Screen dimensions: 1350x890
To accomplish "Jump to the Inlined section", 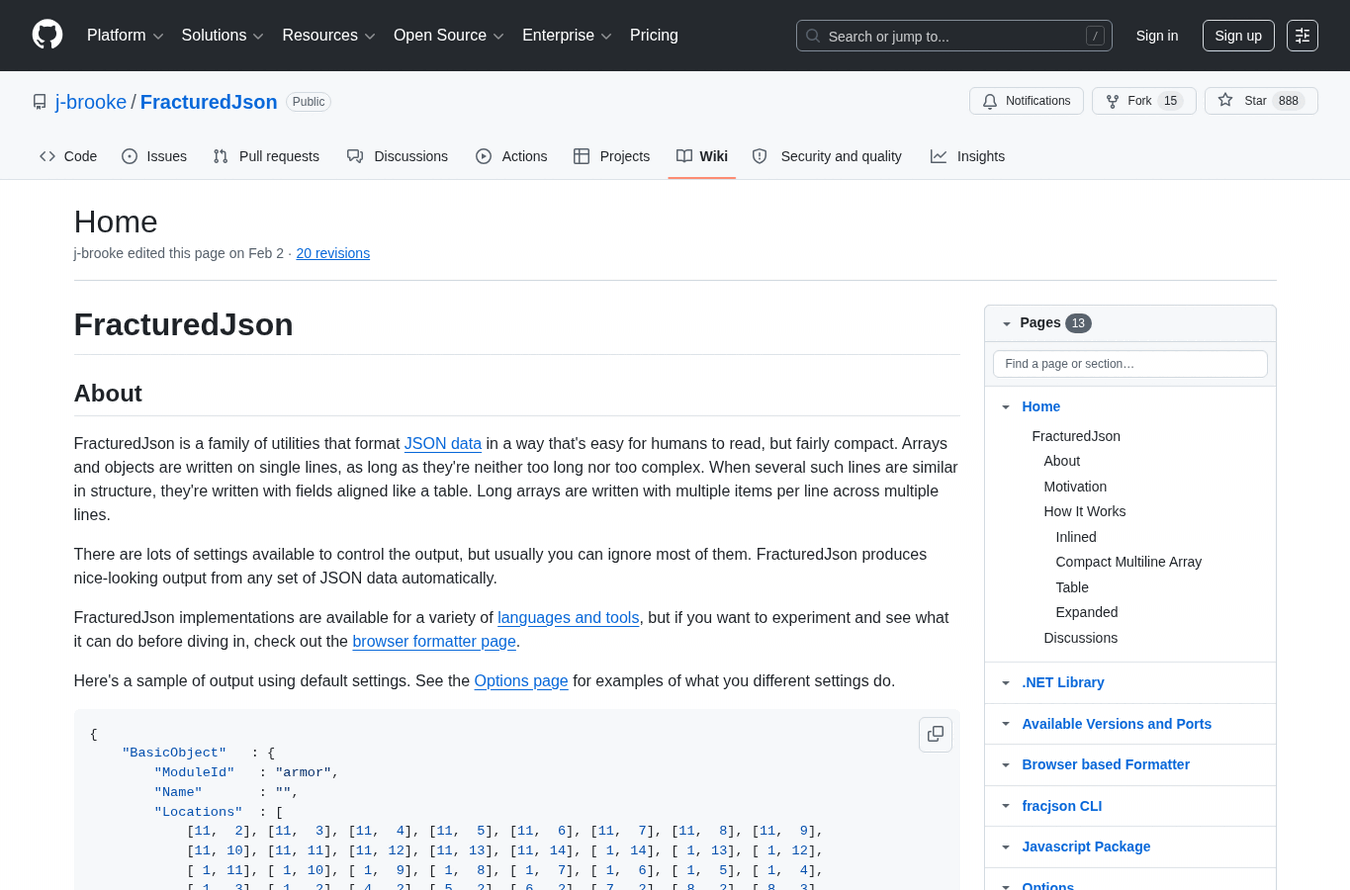I will click(1076, 537).
